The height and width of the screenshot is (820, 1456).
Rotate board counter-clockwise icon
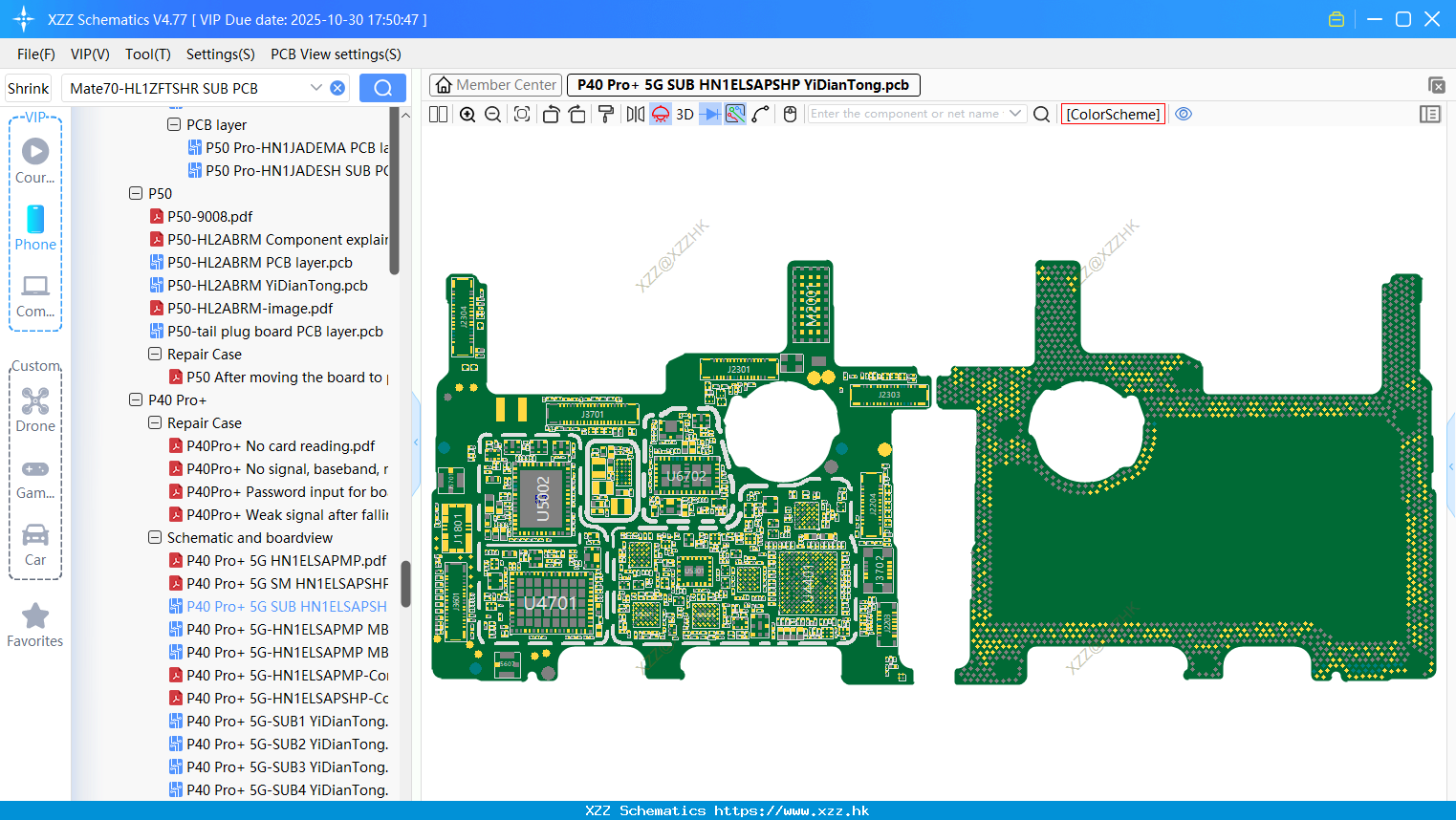pyautogui.click(x=551, y=114)
